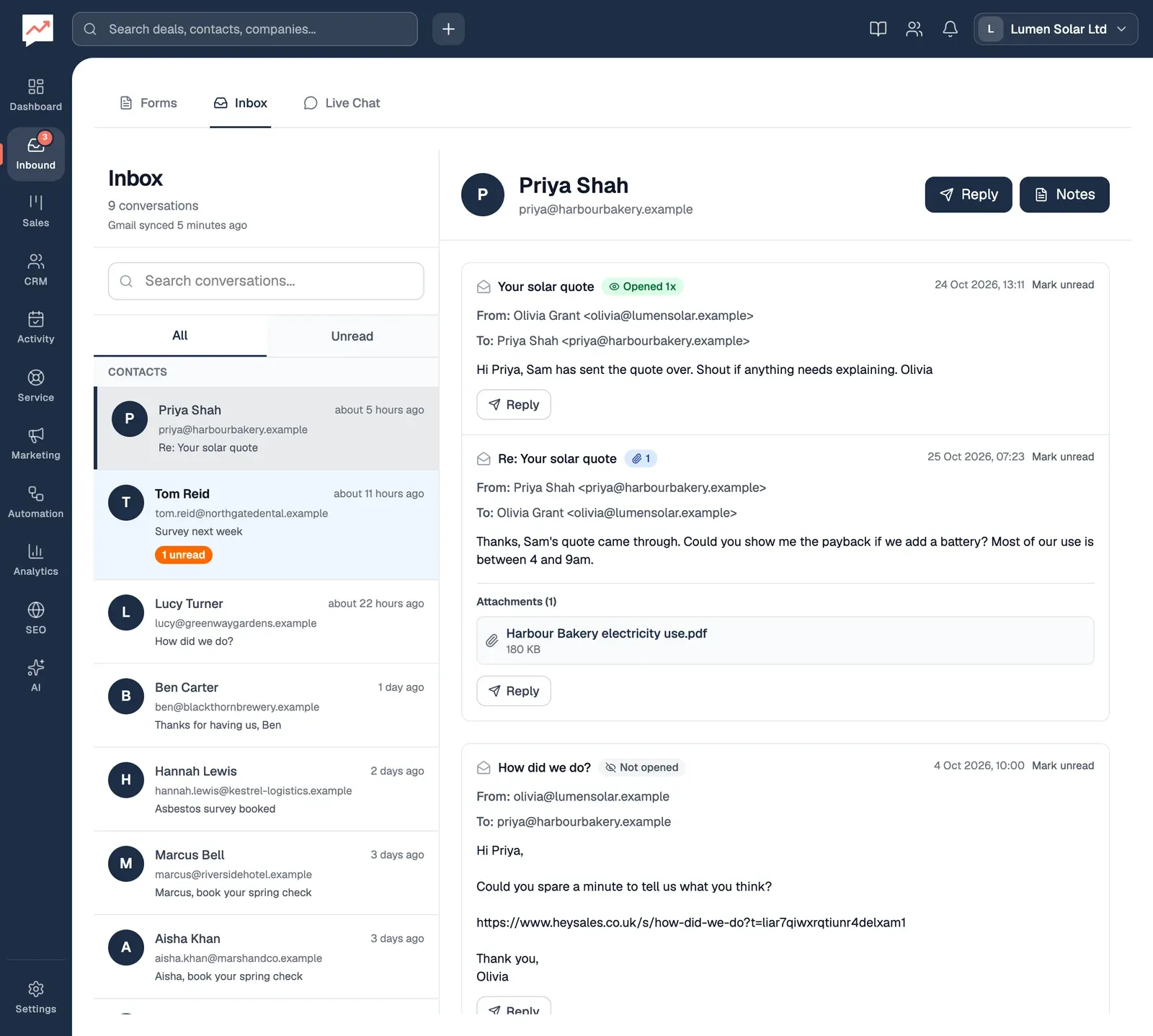View Analytics in the sidebar

pos(36,559)
